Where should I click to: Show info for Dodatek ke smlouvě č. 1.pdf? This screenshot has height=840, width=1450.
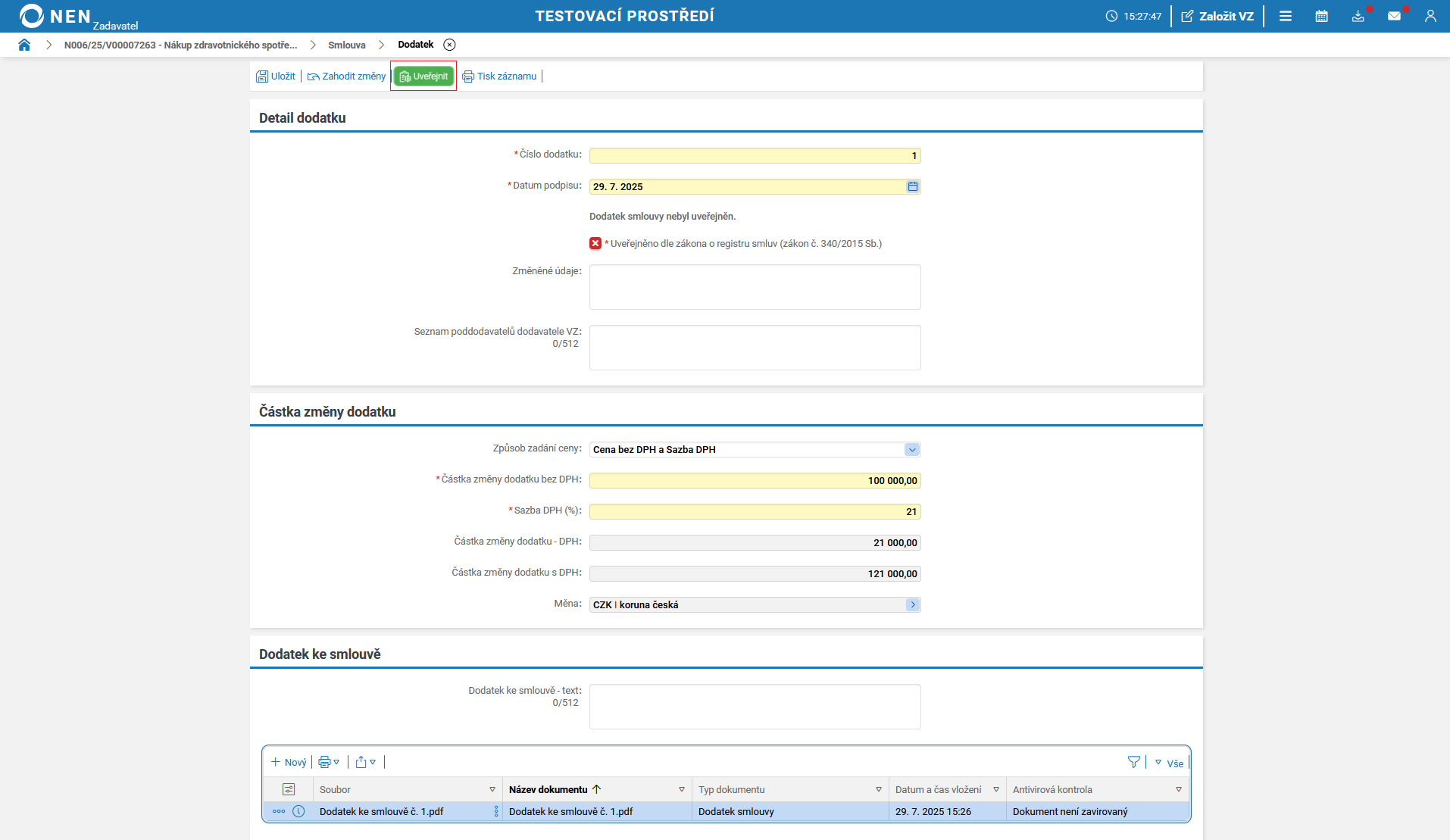(x=298, y=811)
